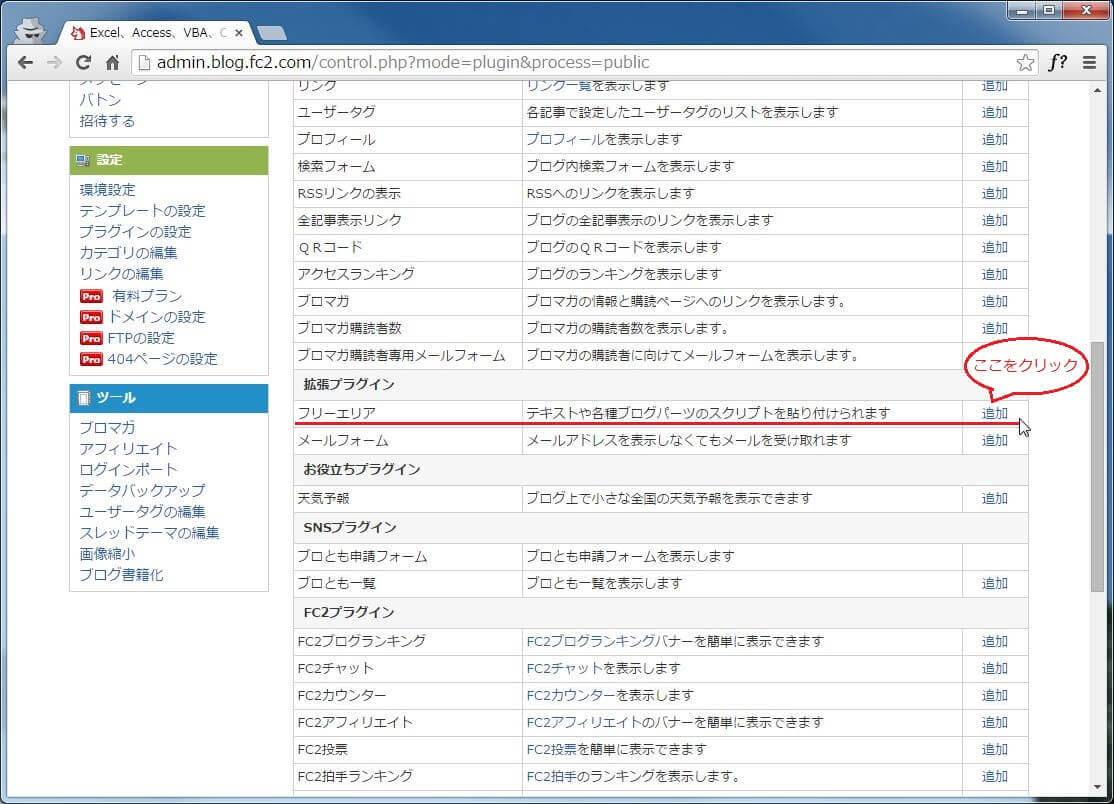The width and height of the screenshot is (1114, 804).
Task: Reload the page with the refresh icon
Action: click(84, 62)
